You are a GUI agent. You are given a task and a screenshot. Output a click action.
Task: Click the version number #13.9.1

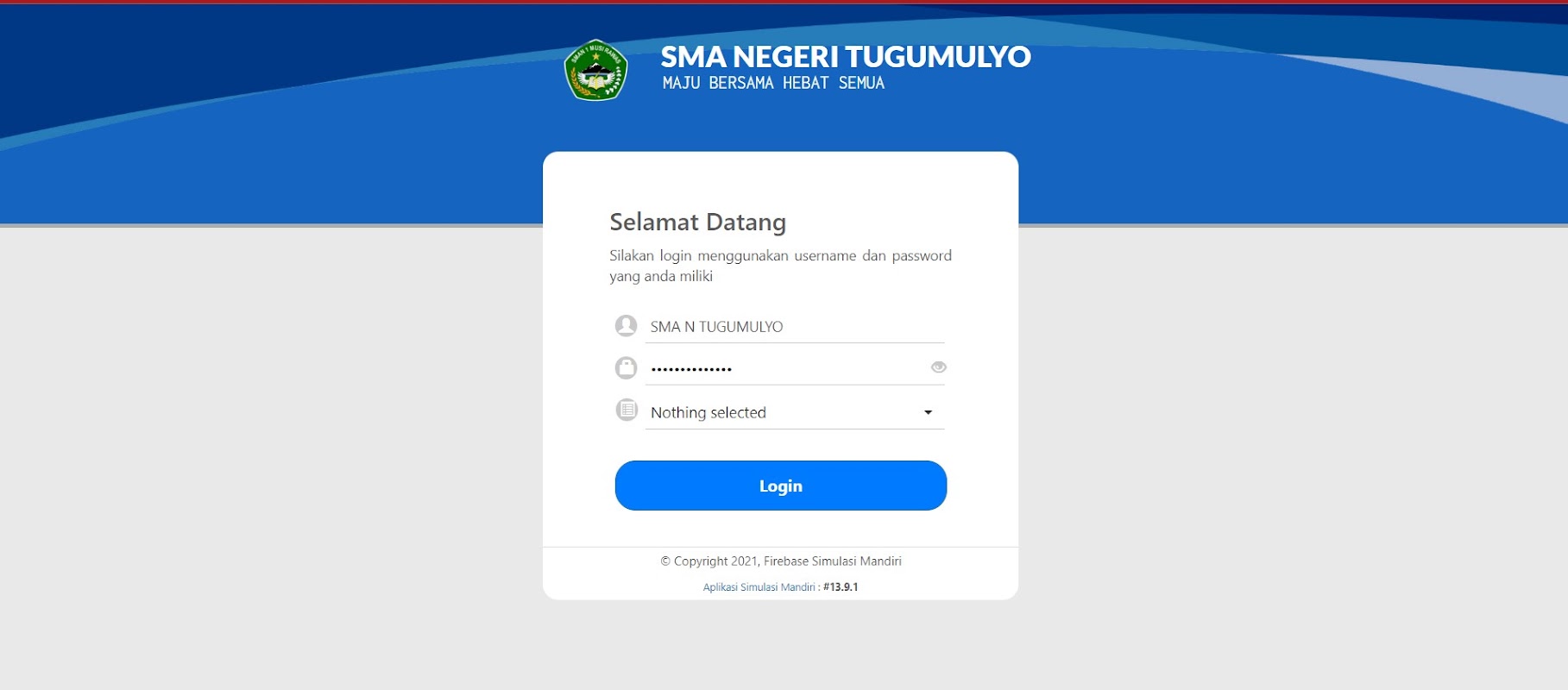pos(841,587)
